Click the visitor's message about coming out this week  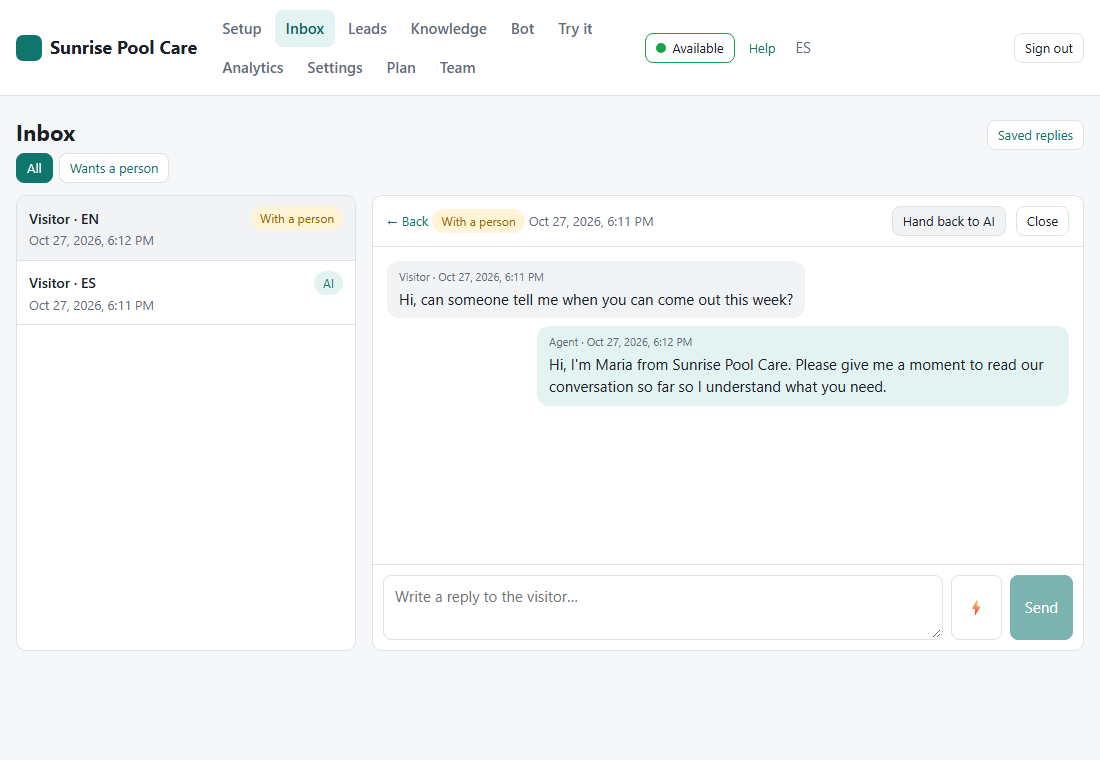596,290
